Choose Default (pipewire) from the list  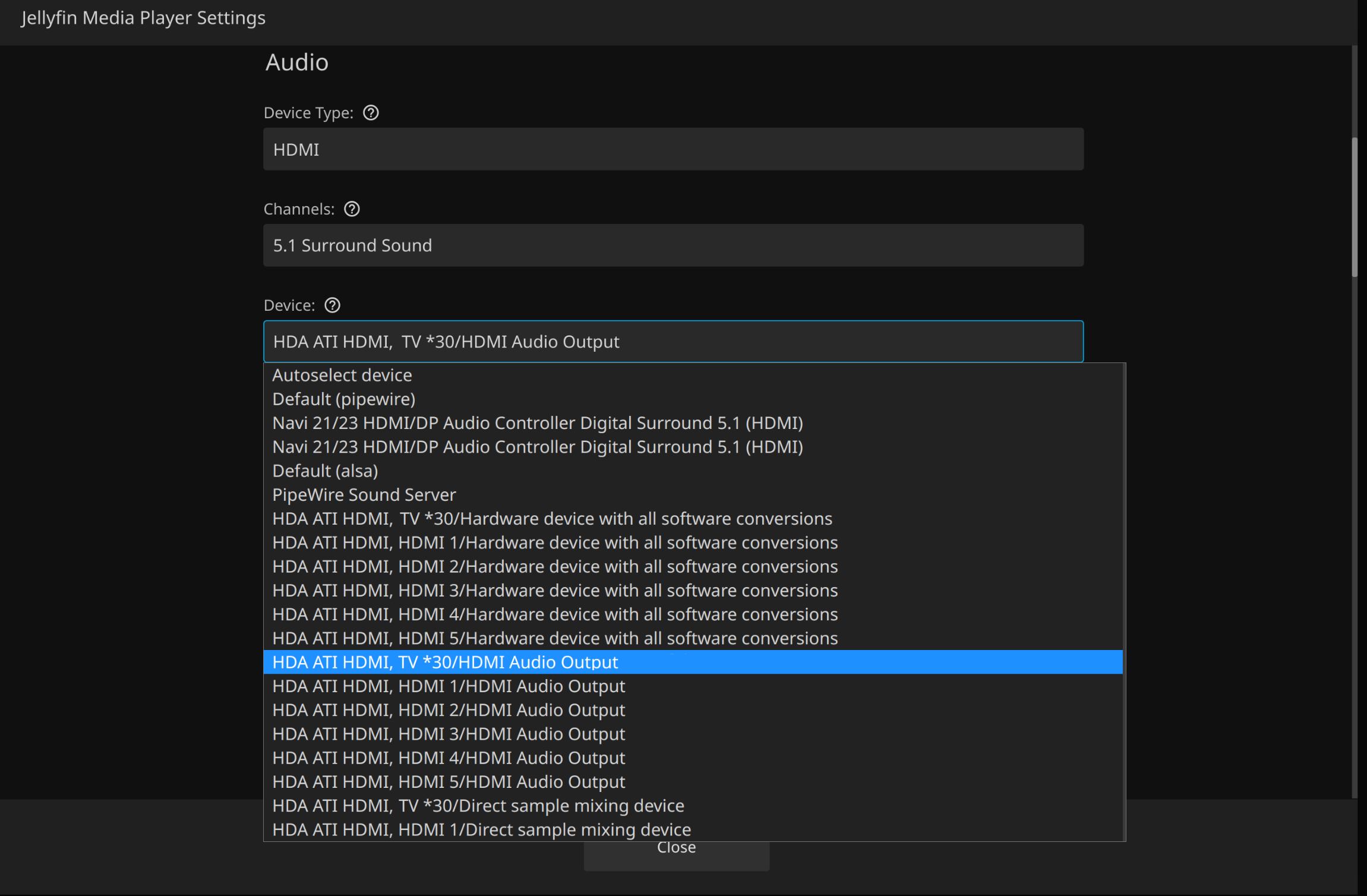344,399
